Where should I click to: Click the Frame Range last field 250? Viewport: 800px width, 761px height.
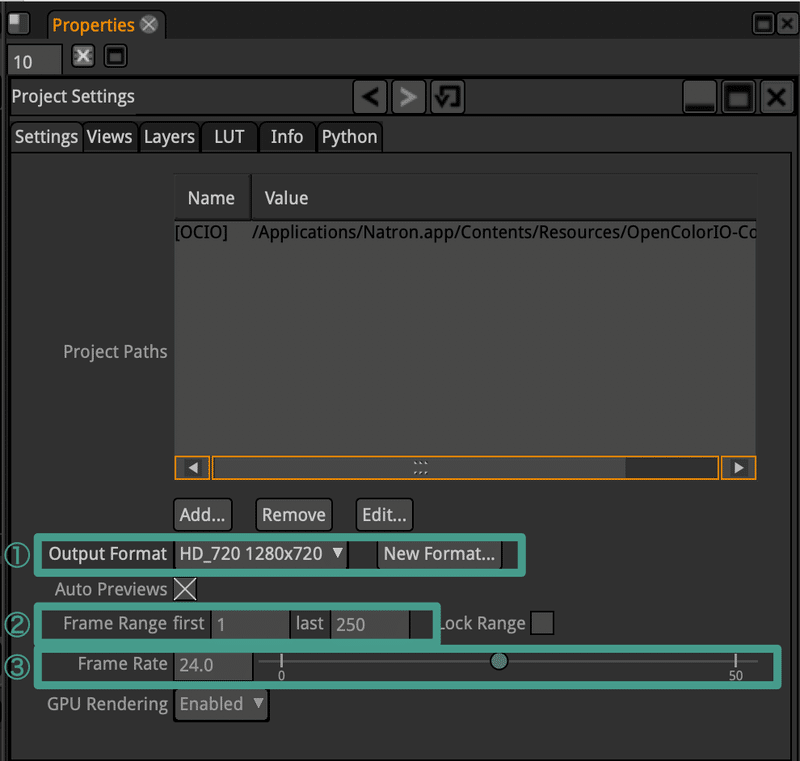tap(370, 624)
